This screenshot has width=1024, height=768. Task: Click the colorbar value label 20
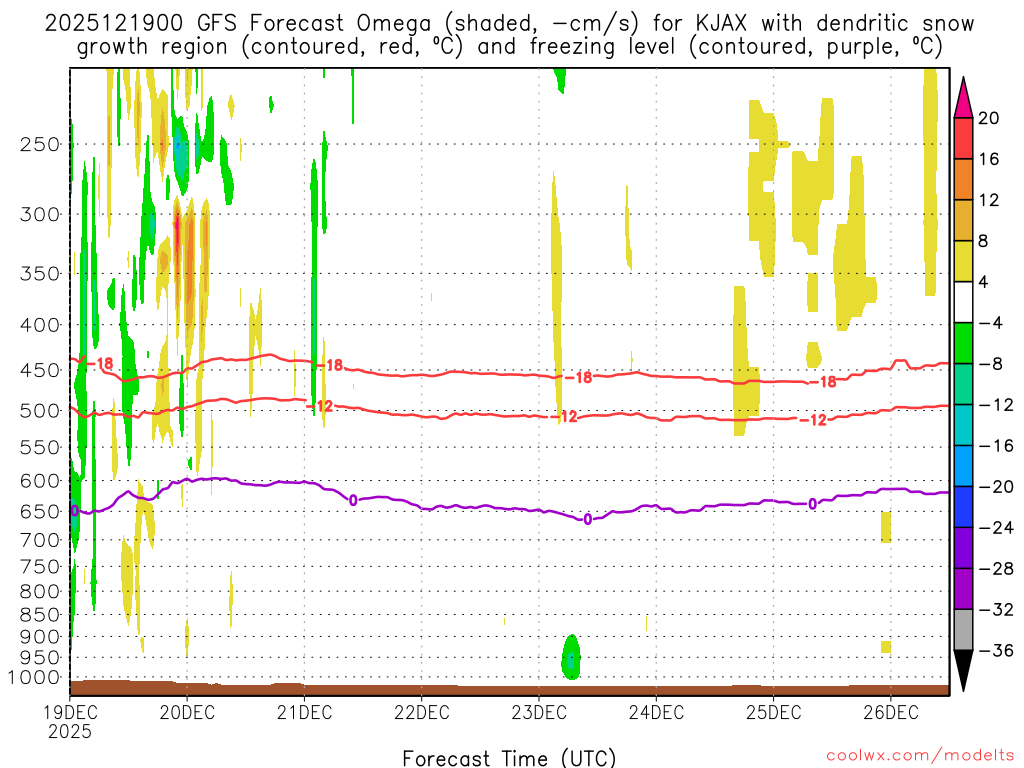point(989,118)
